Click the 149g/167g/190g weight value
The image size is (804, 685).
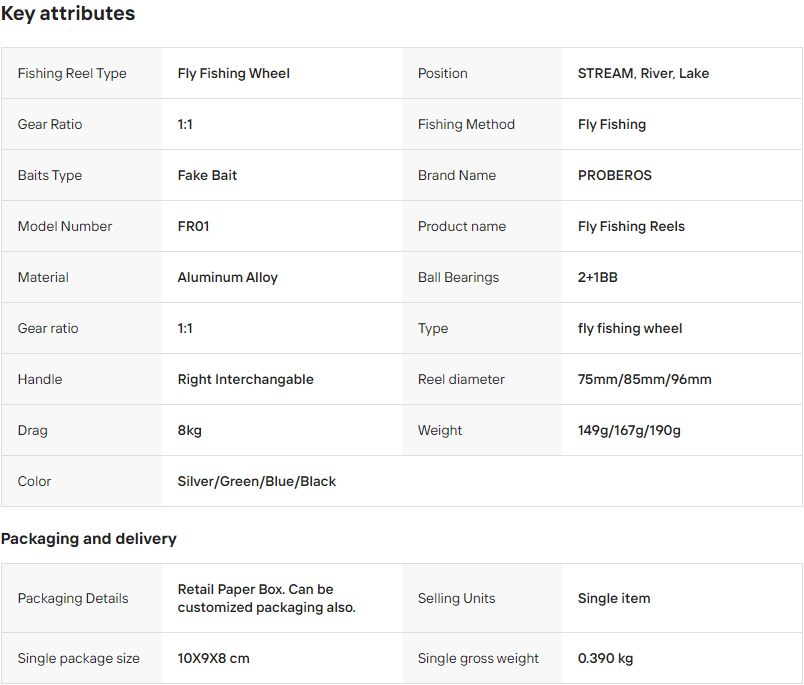click(x=629, y=430)
